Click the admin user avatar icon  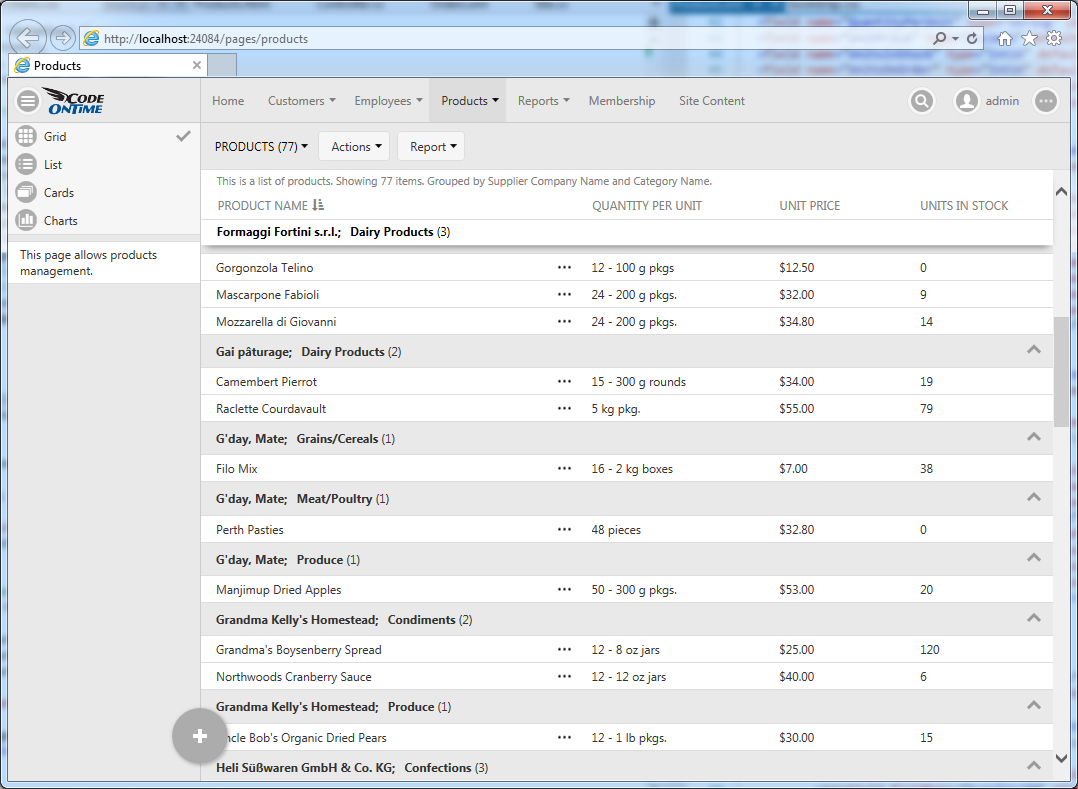click(x=966, y=101)
